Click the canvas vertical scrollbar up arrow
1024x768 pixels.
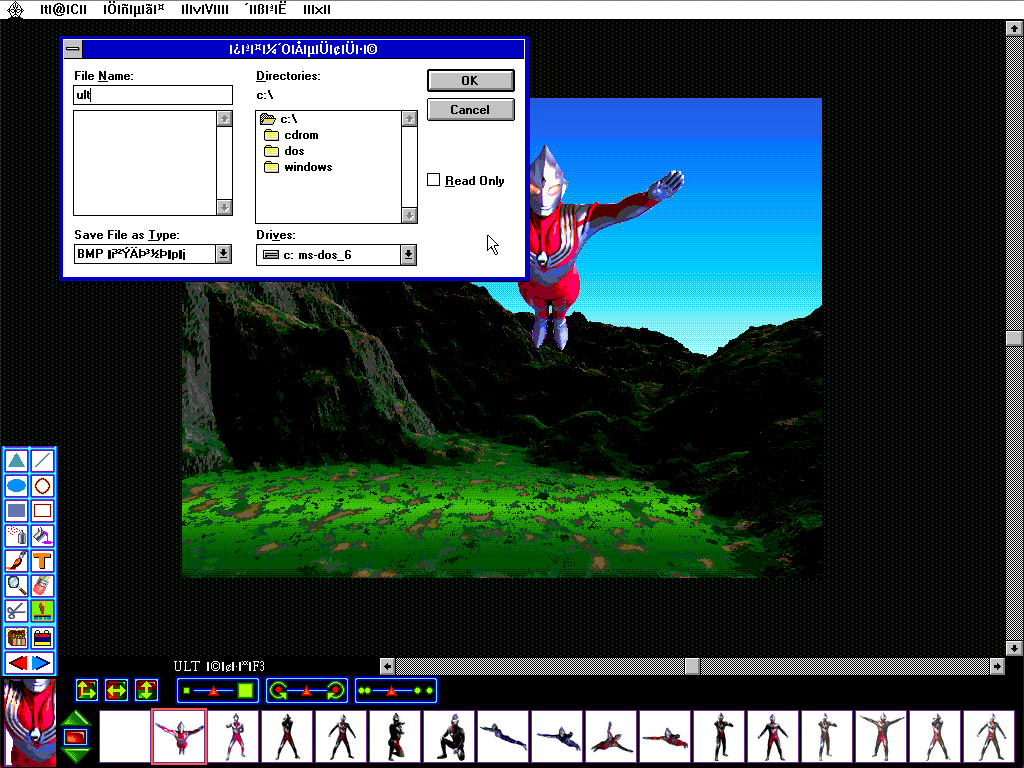1014,28
